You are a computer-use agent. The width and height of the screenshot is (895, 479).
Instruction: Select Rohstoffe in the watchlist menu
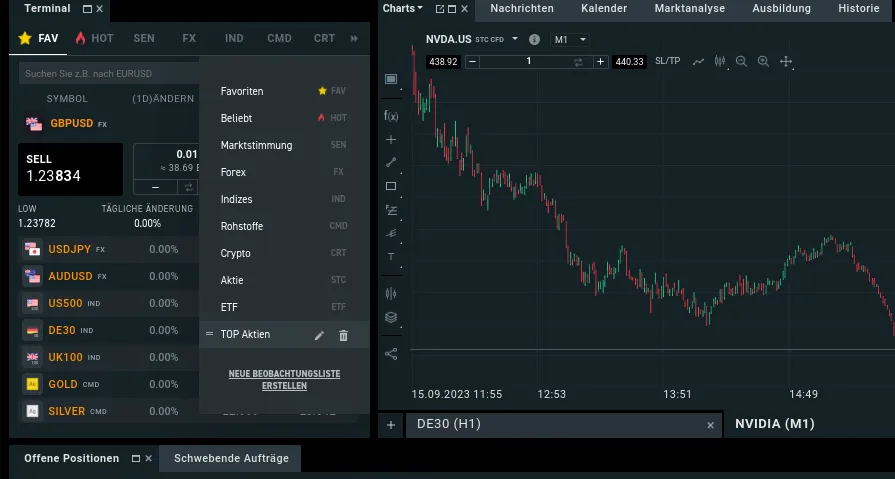click(x=284, y=226)
